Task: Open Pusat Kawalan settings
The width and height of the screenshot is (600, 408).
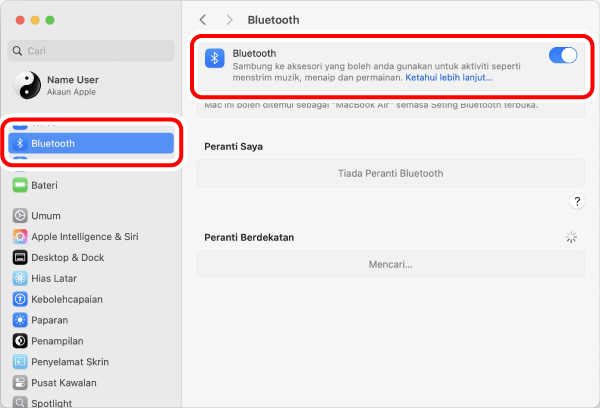Action: point(63,383)
